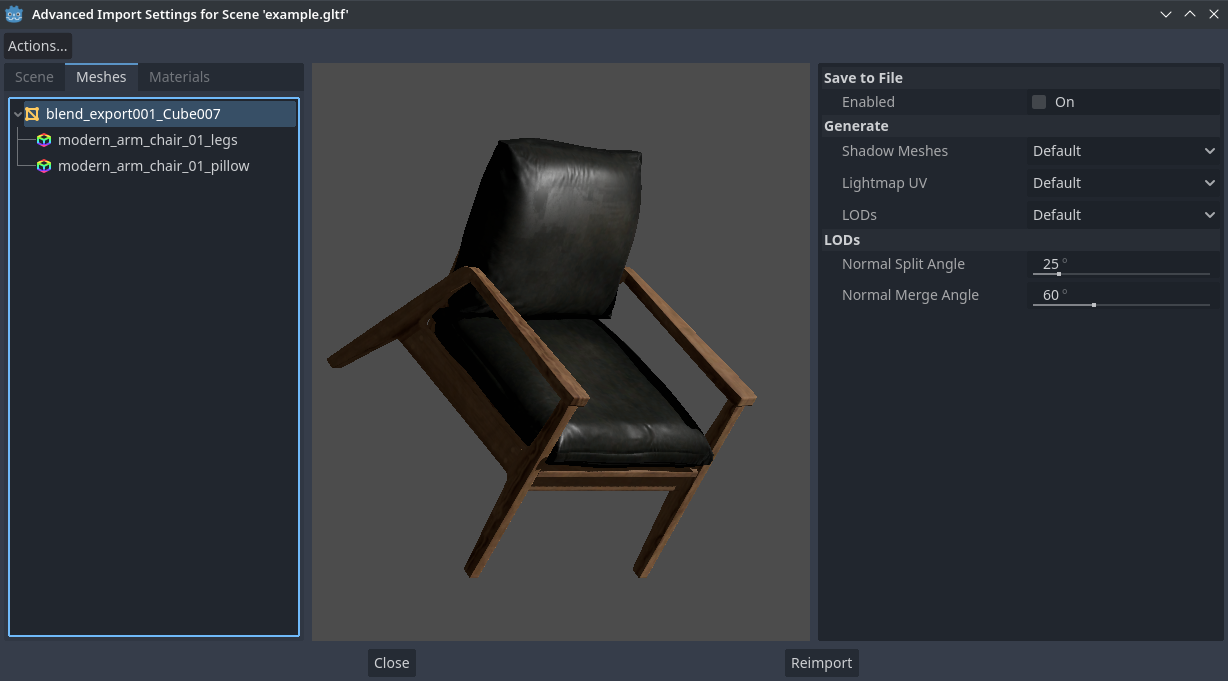
Task: Select modern_arm_chair_01_pillow in the tree
Action: (152, 166)
